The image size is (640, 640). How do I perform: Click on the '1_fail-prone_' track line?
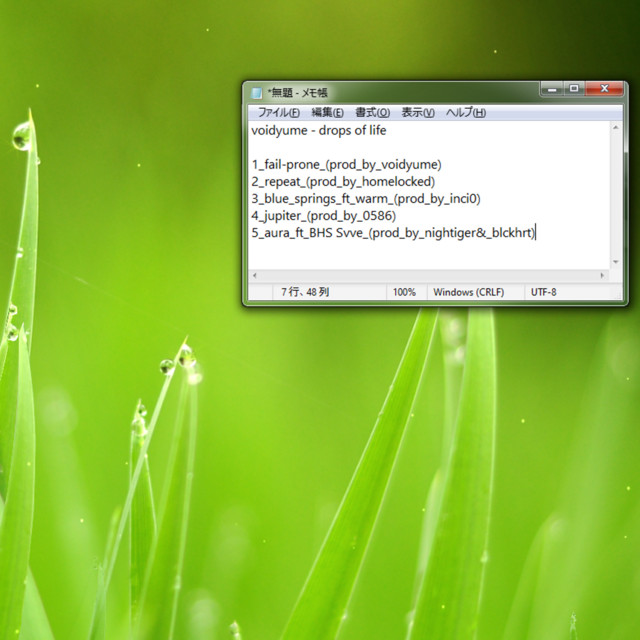tap(346, 164)
